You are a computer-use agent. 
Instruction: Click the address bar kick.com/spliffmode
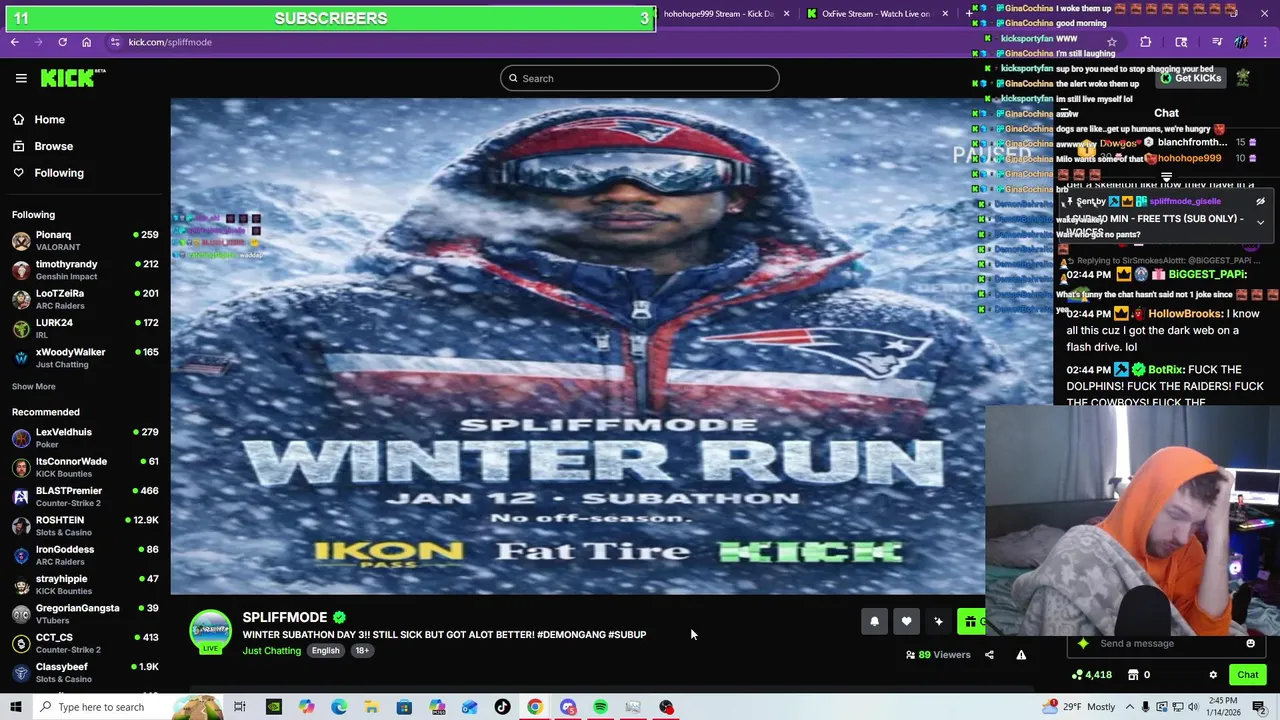point(170,42)
